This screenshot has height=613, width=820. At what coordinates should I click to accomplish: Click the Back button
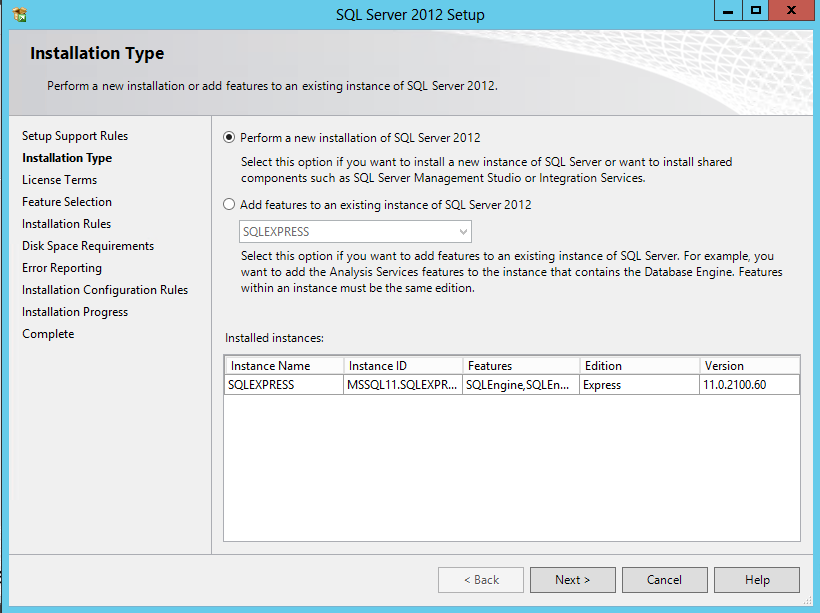481,580
